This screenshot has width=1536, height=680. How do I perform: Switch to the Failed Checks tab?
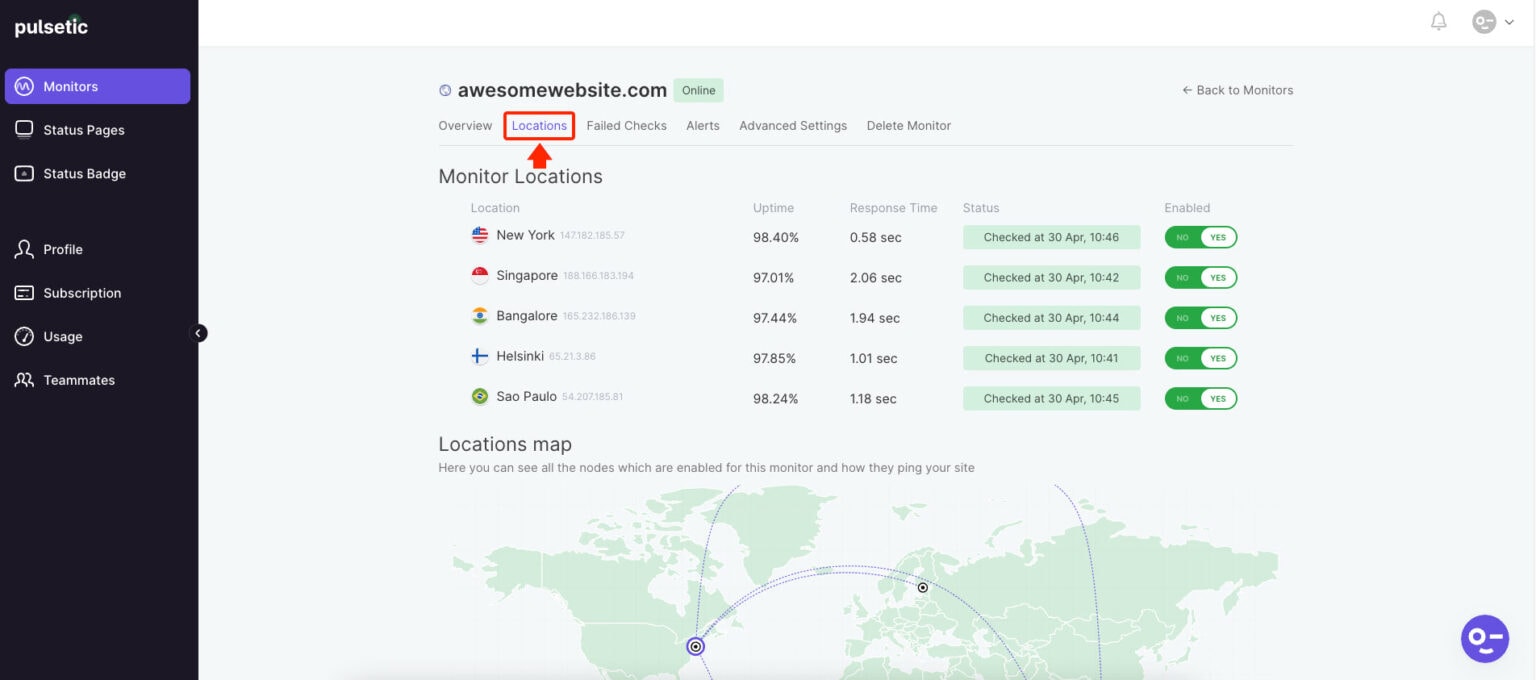626,126
